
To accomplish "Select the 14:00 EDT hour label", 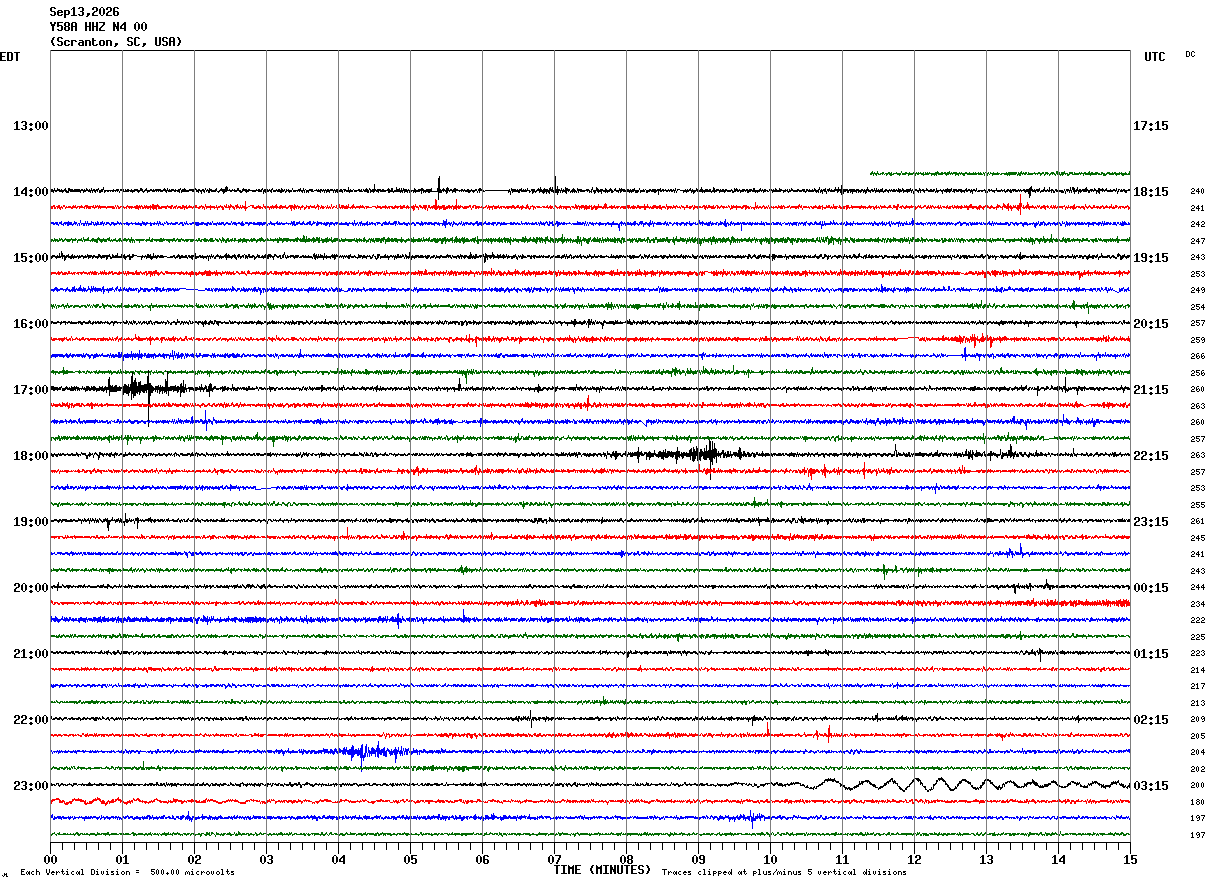I will click(31, 192).
